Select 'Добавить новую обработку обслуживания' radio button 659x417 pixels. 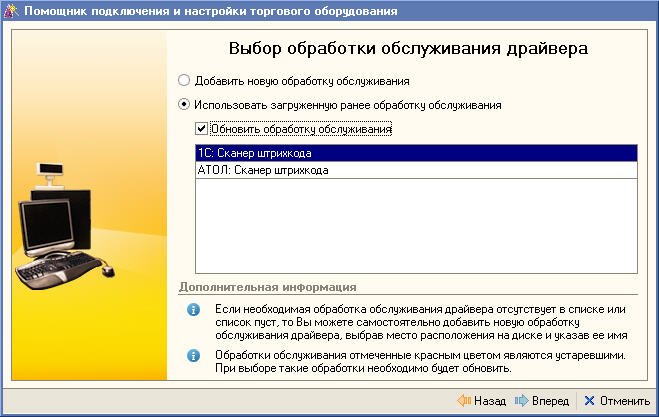184,80
